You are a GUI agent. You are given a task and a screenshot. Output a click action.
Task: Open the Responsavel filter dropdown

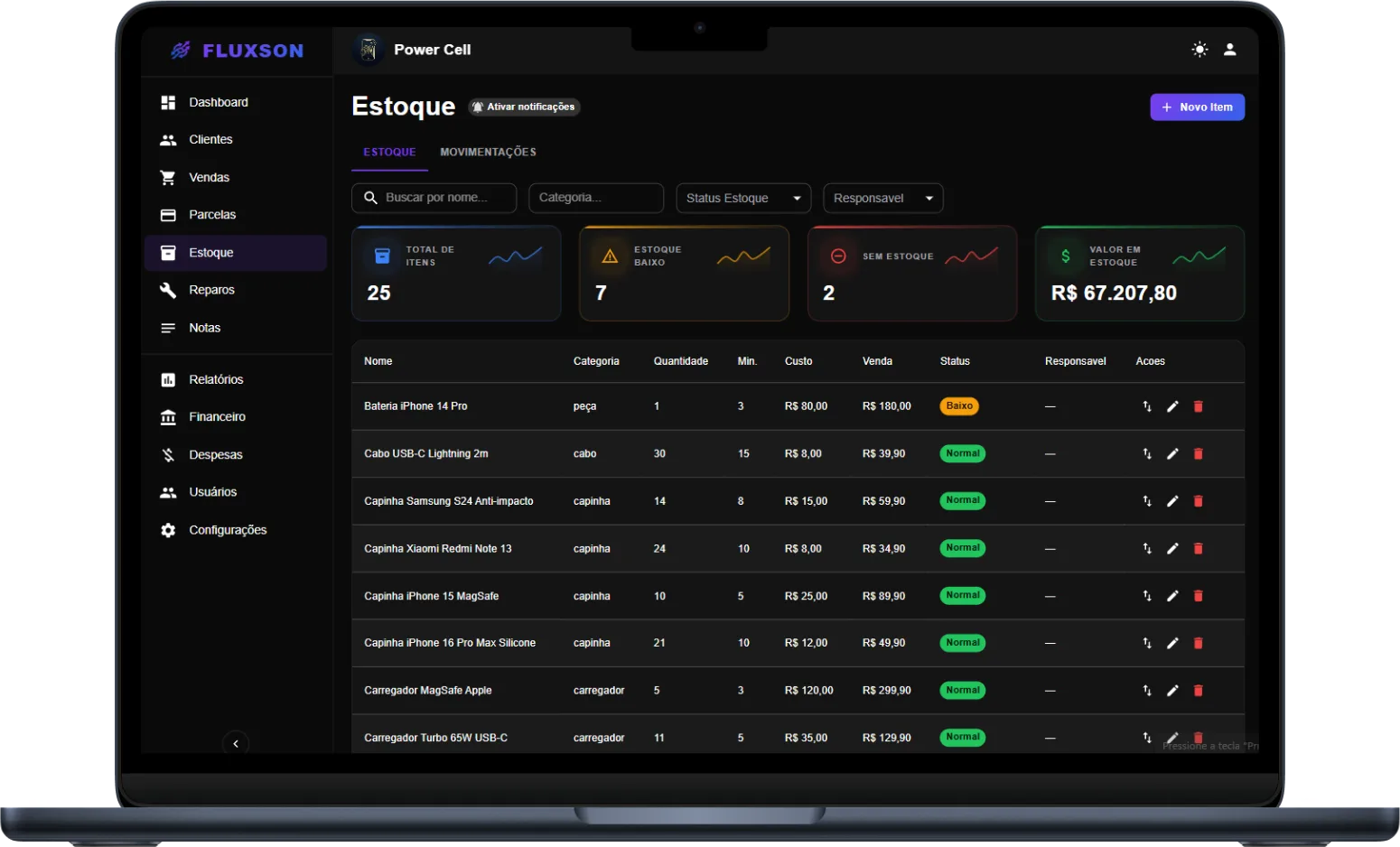tap(883, 198)
